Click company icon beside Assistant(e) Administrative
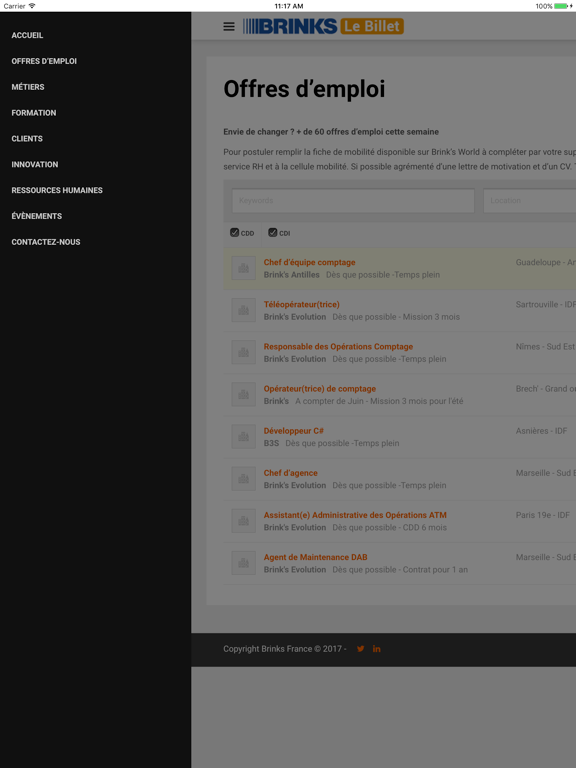This screenshot has height=768, width=576. point(243,521)
